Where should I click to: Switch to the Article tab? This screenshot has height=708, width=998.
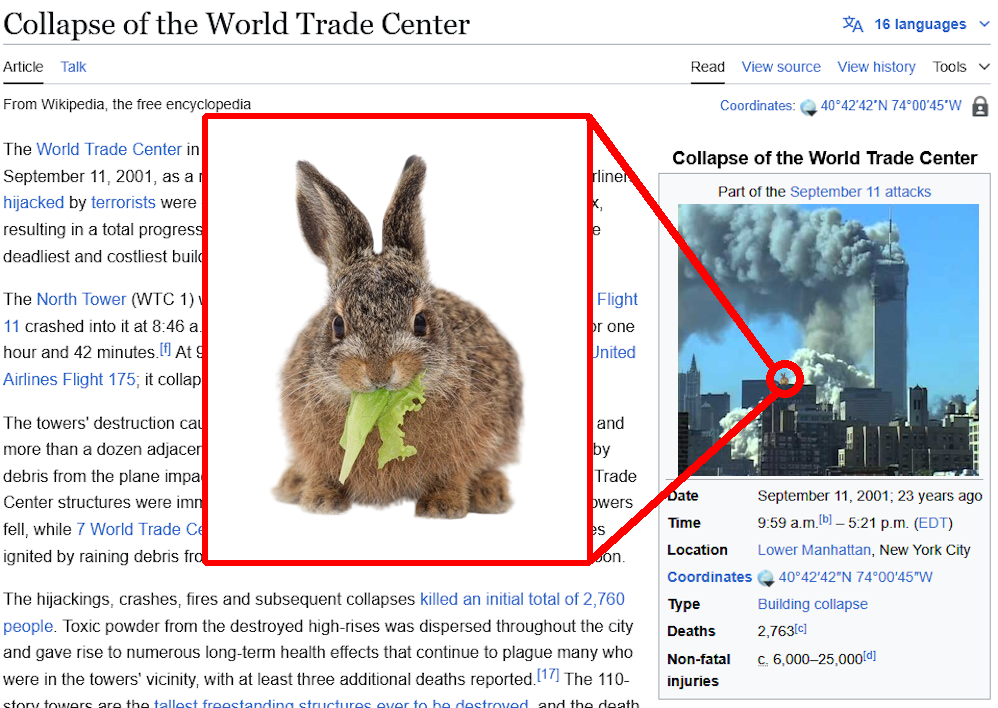pyautogui.click(x=24, y=67)
